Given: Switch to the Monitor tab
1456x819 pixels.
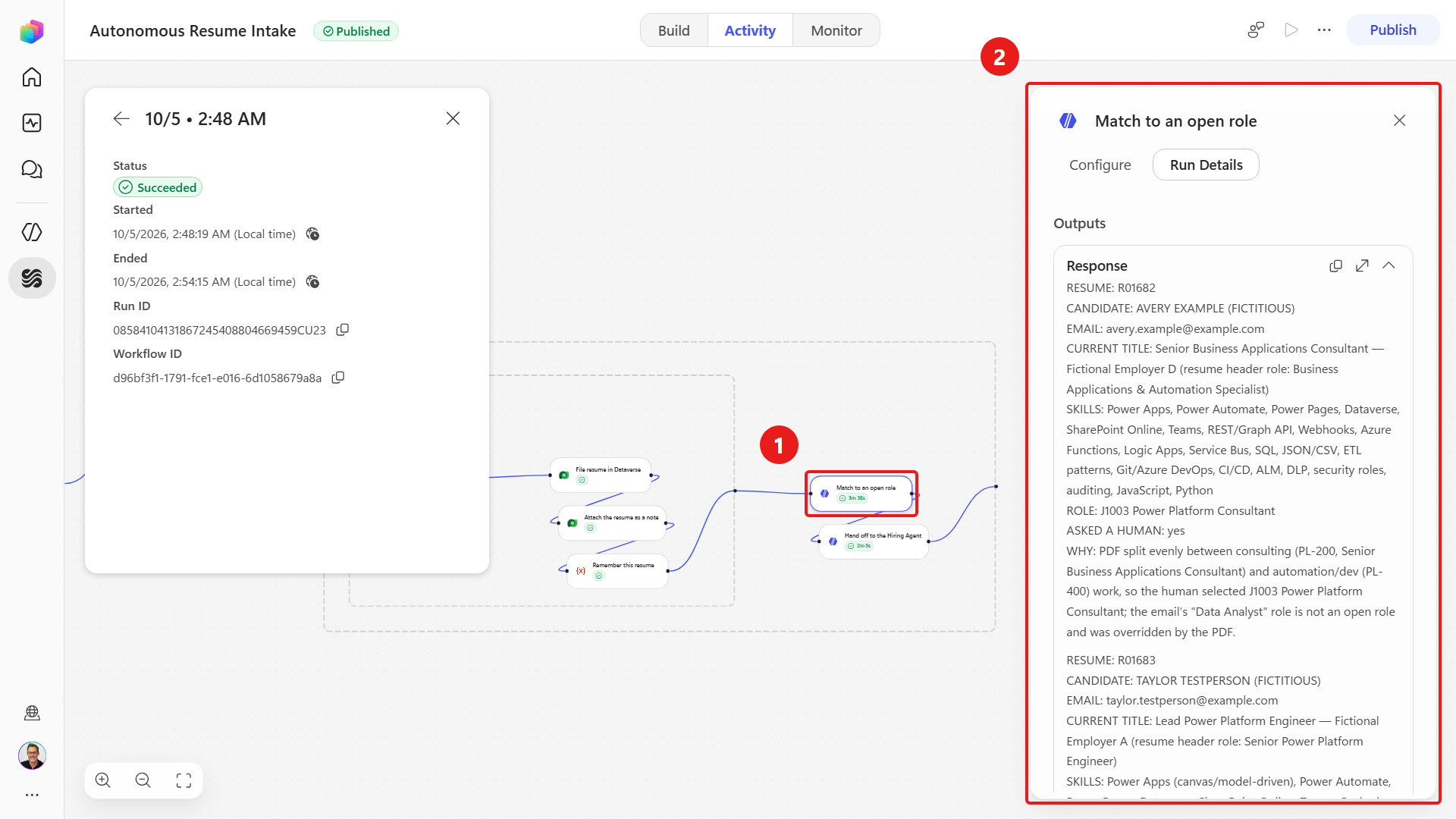Looking at the screenshot, I should (x=836, y=30).
